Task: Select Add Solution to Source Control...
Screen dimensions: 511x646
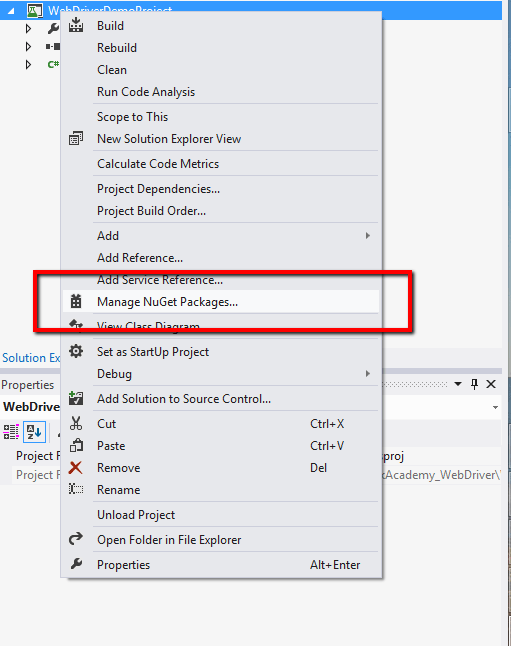Action: click(x=220, y=399)
